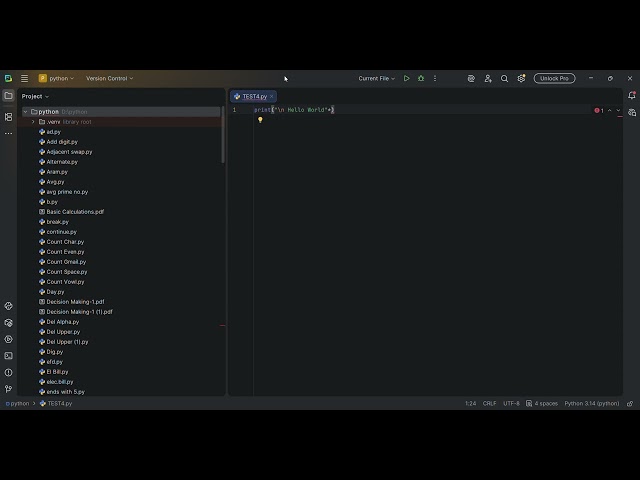Select Basic Calculations.pdf file
The width and height of the screenshot is (640, 480).
coord(71,212)
